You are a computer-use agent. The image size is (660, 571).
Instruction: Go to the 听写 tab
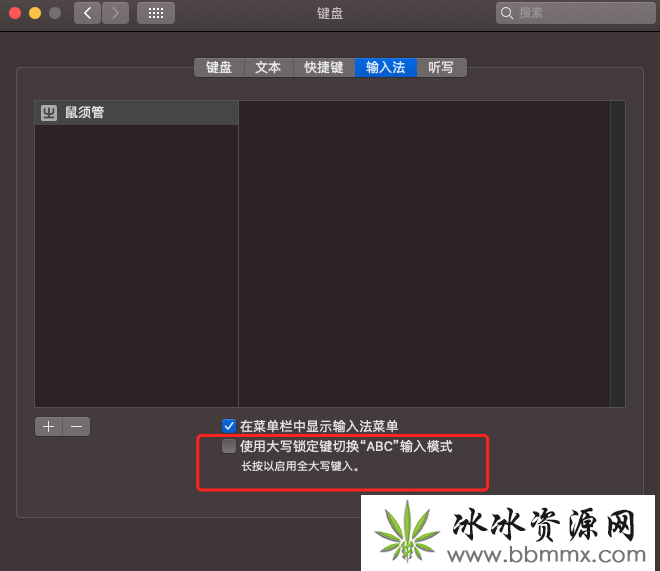pos(441,67)
